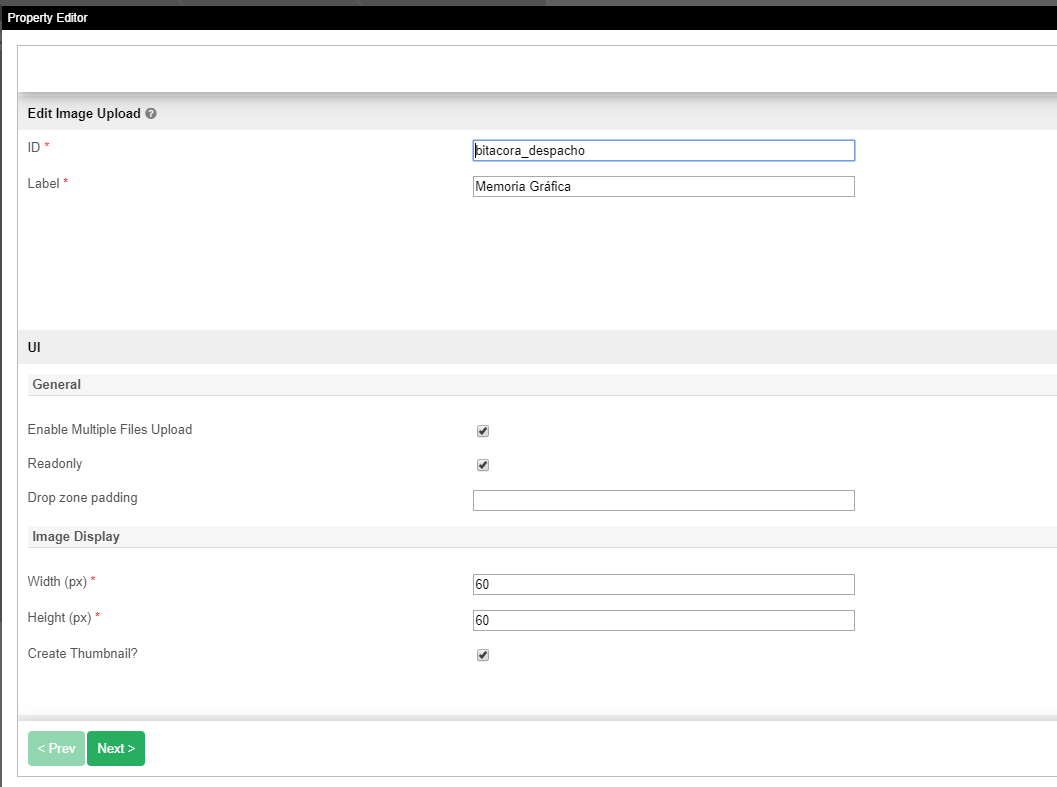This screenshot has height=787, width=1057.
Task: Select the Width (px) input box
Action: [663, 584]
